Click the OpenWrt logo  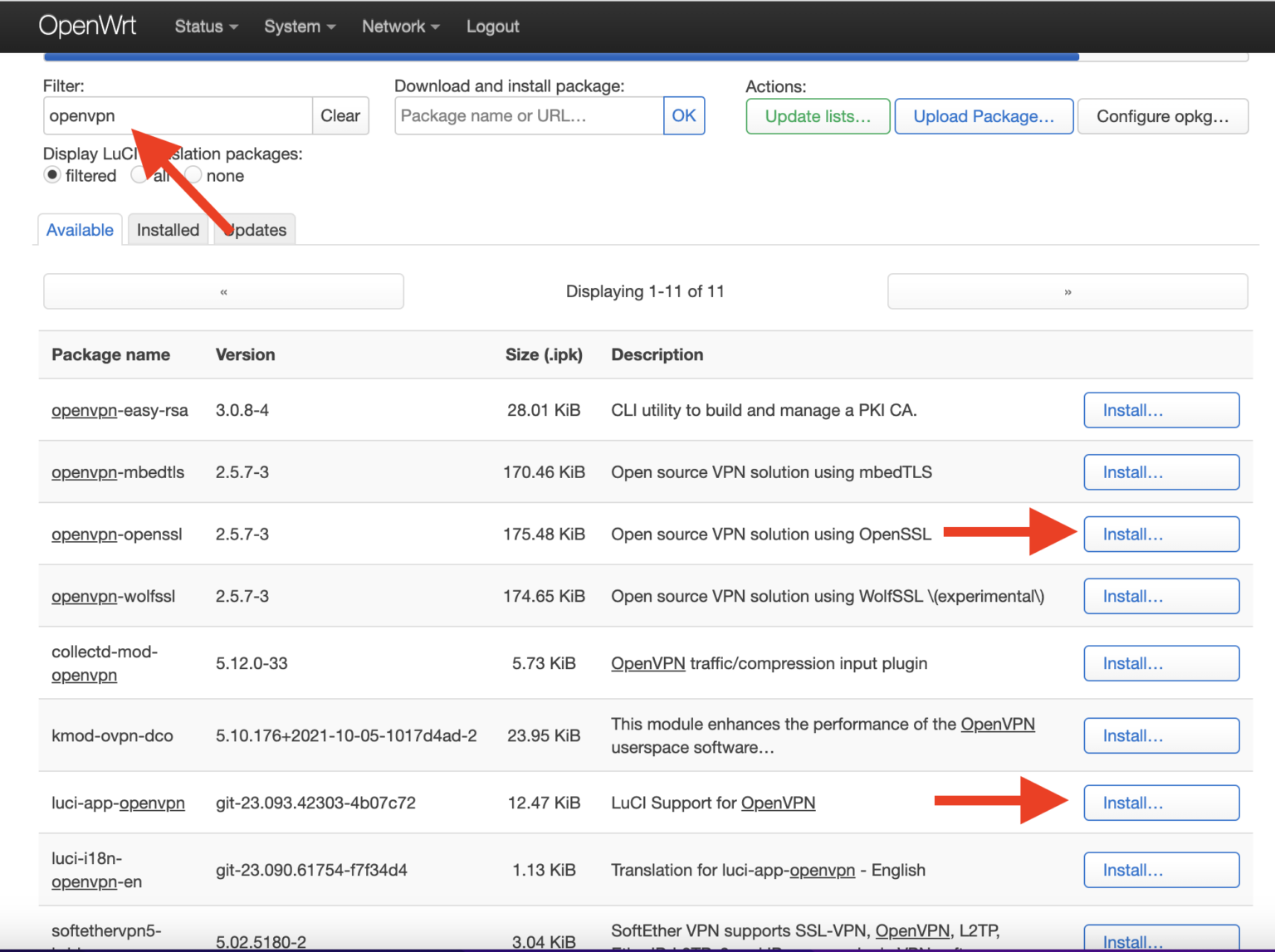point(87,26)
